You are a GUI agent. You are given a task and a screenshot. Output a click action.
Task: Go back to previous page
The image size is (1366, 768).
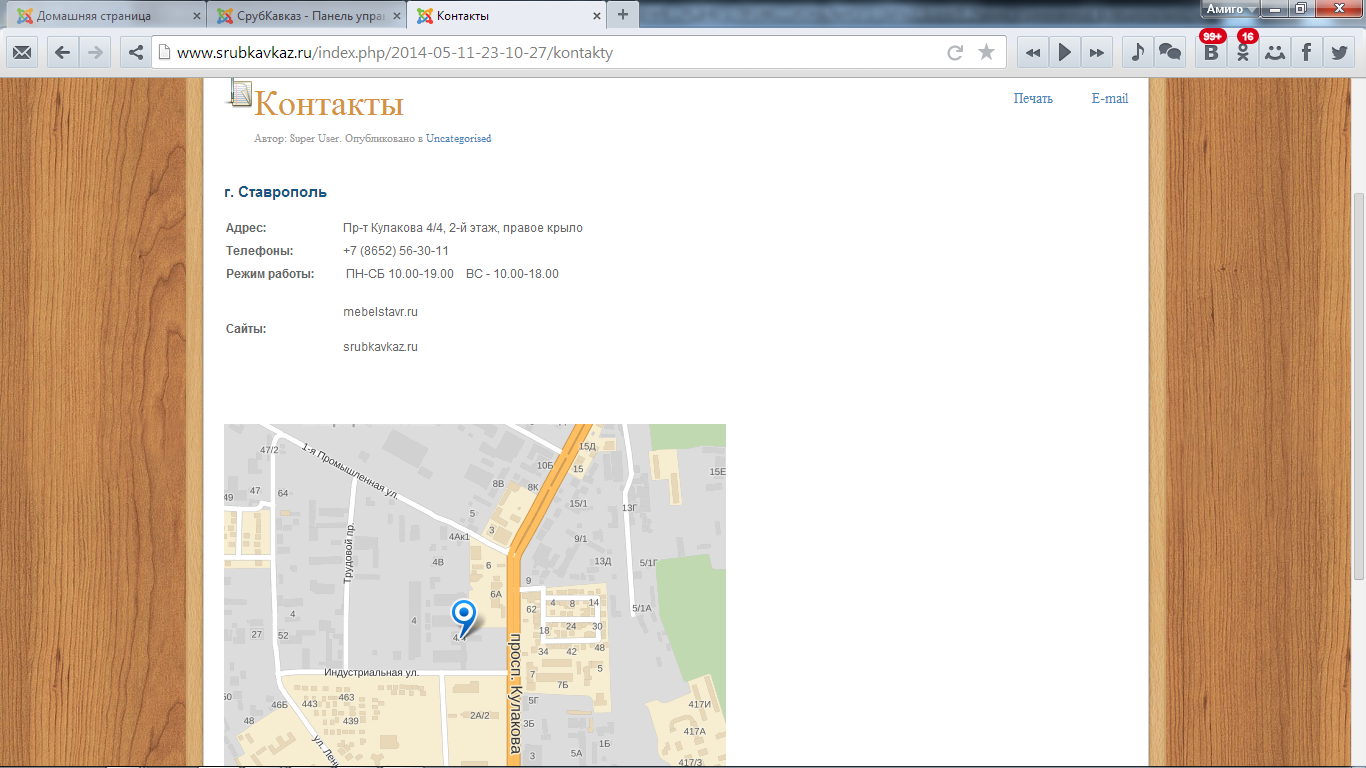pos(63,53)
